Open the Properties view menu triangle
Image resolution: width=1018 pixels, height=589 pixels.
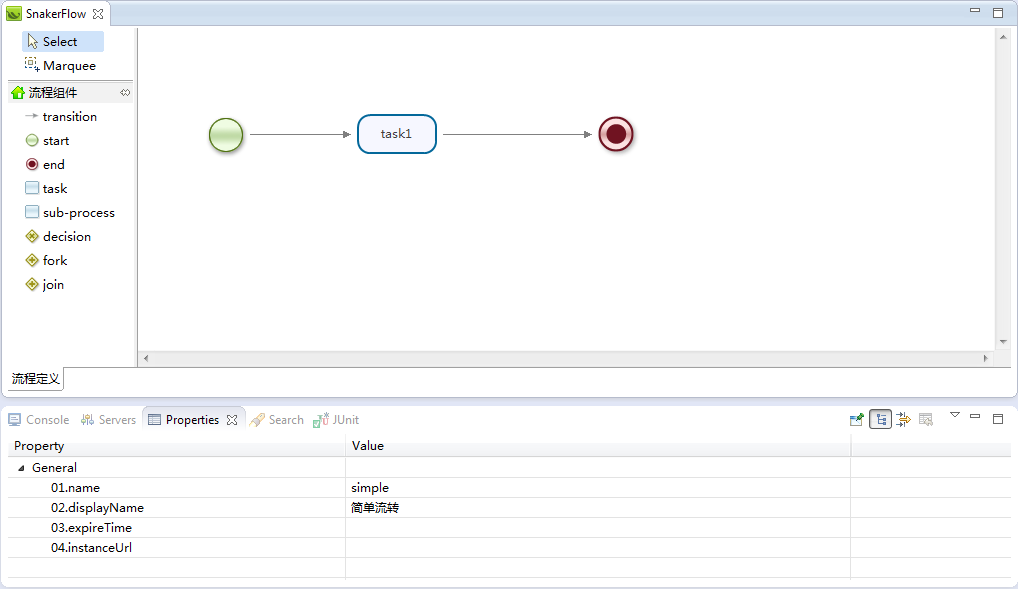pyautogui.click(x=954, y=415)
